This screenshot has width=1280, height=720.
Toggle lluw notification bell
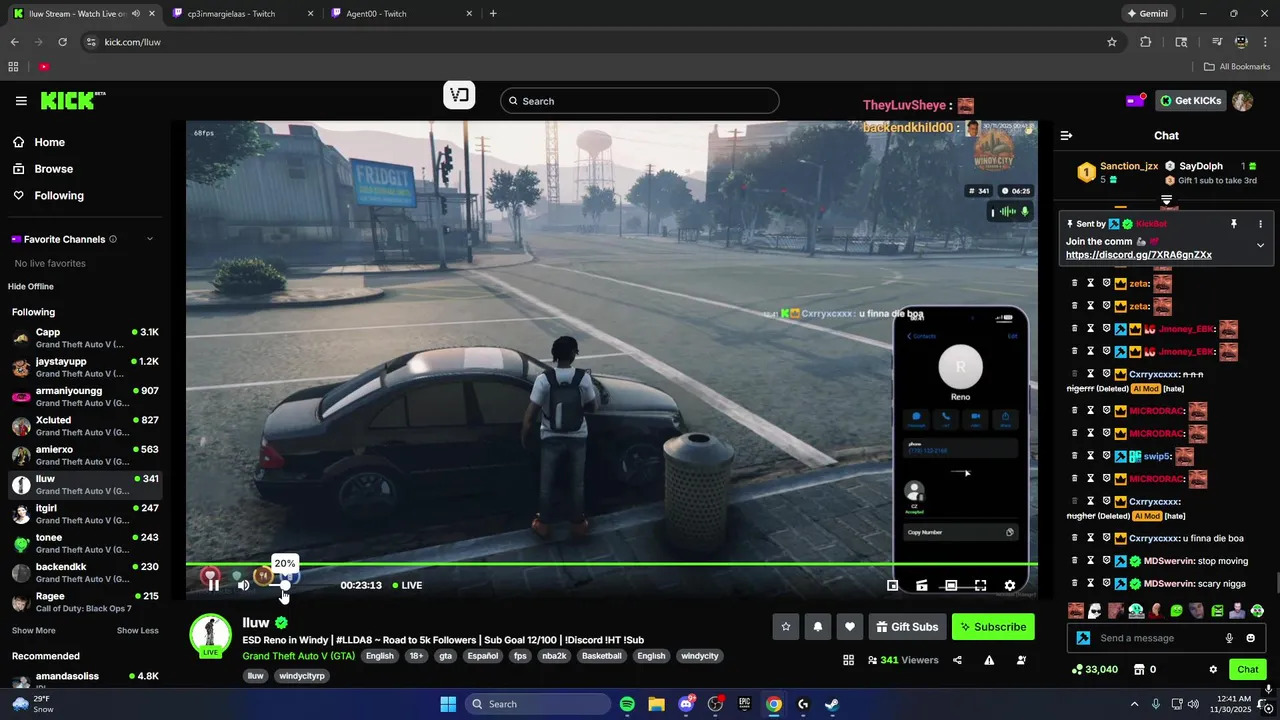point(818,627)
